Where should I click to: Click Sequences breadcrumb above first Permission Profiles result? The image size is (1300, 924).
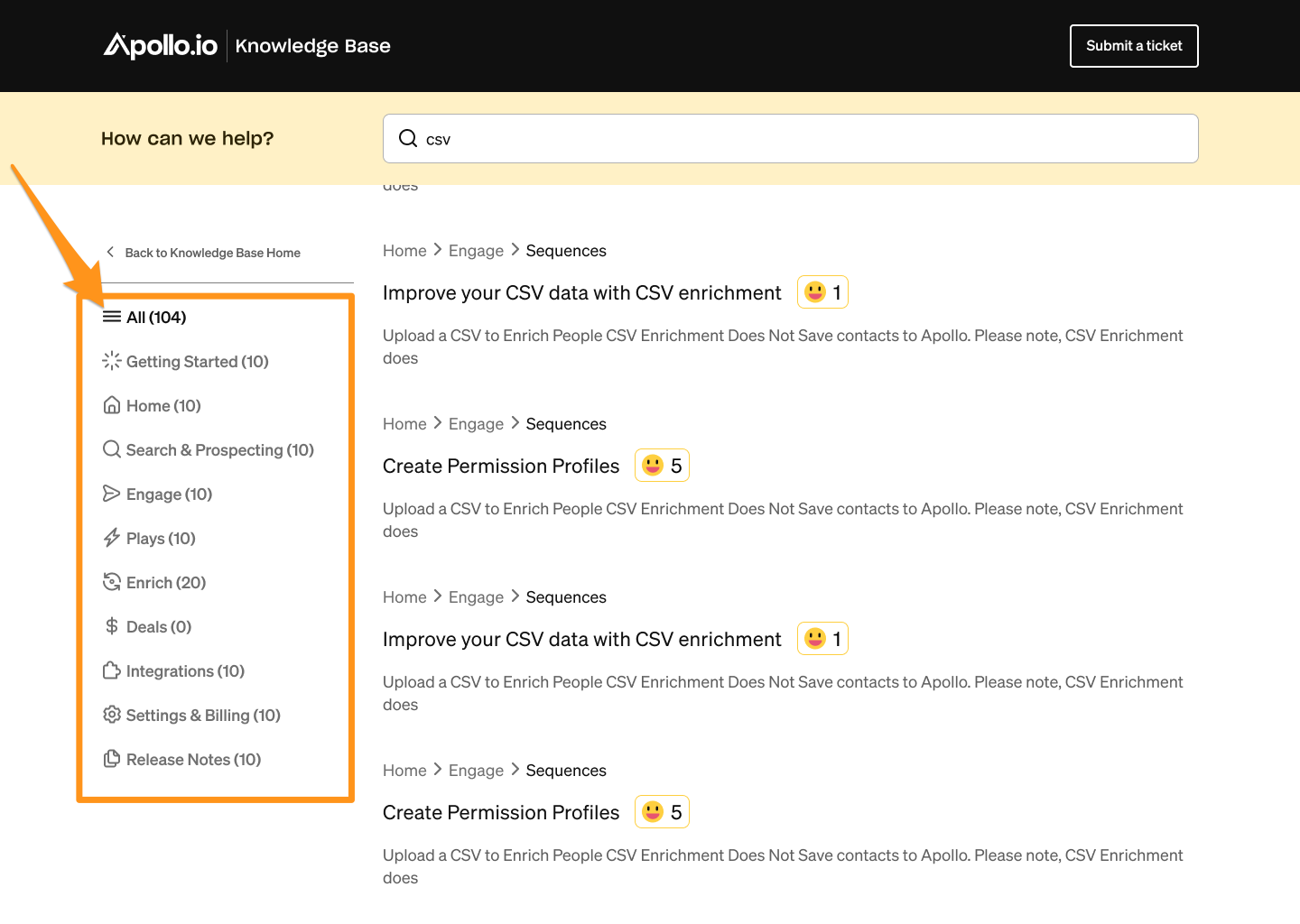(566, 424)
